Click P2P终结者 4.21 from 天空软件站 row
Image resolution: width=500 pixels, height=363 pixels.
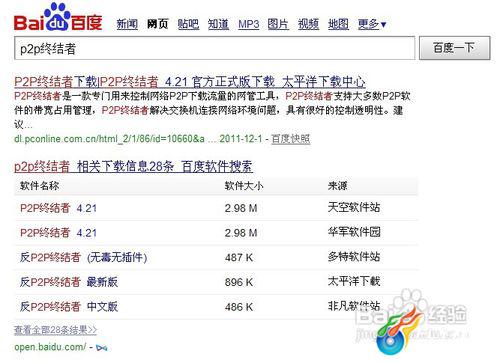58,208
